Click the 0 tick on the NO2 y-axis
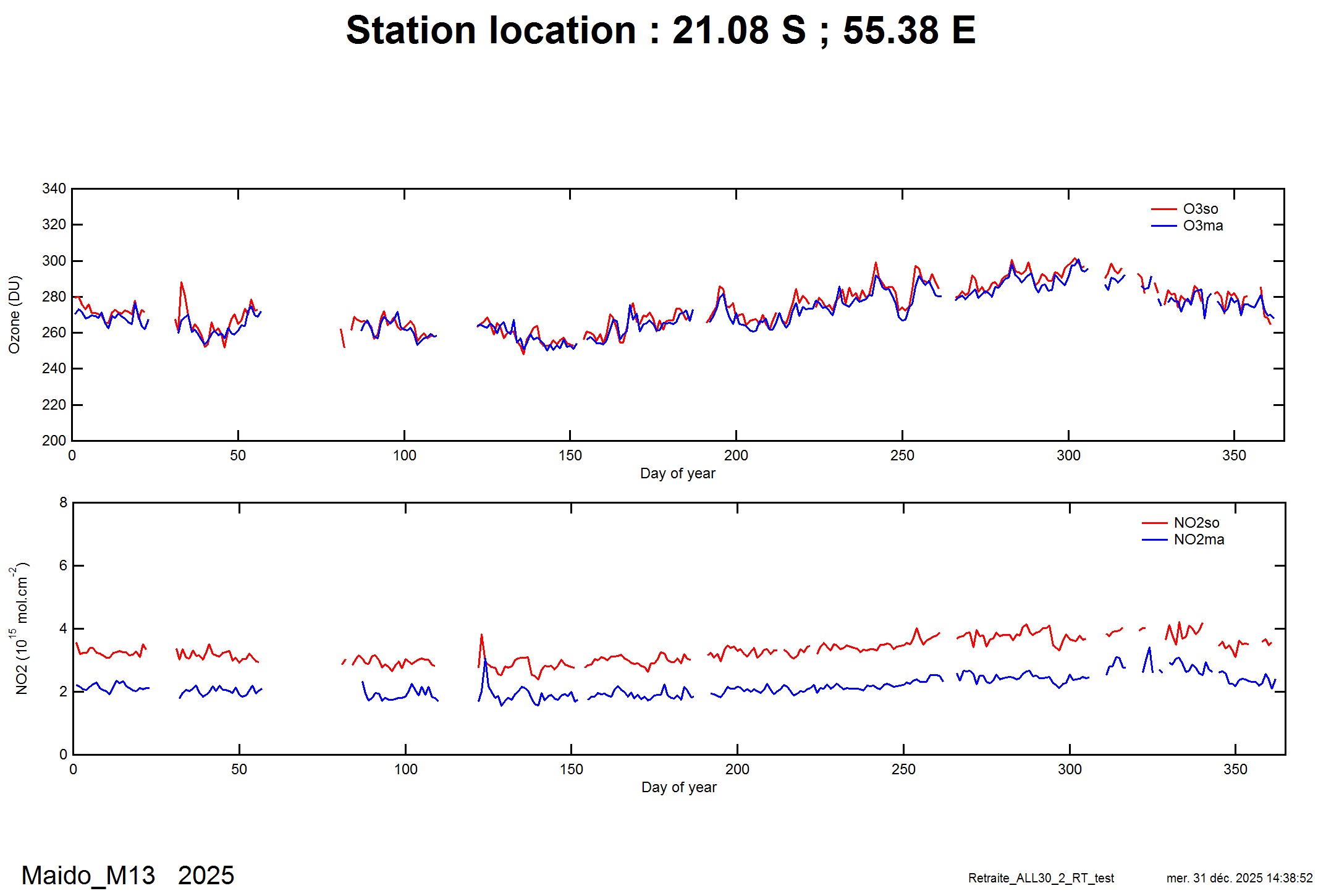 coord(64,754)
